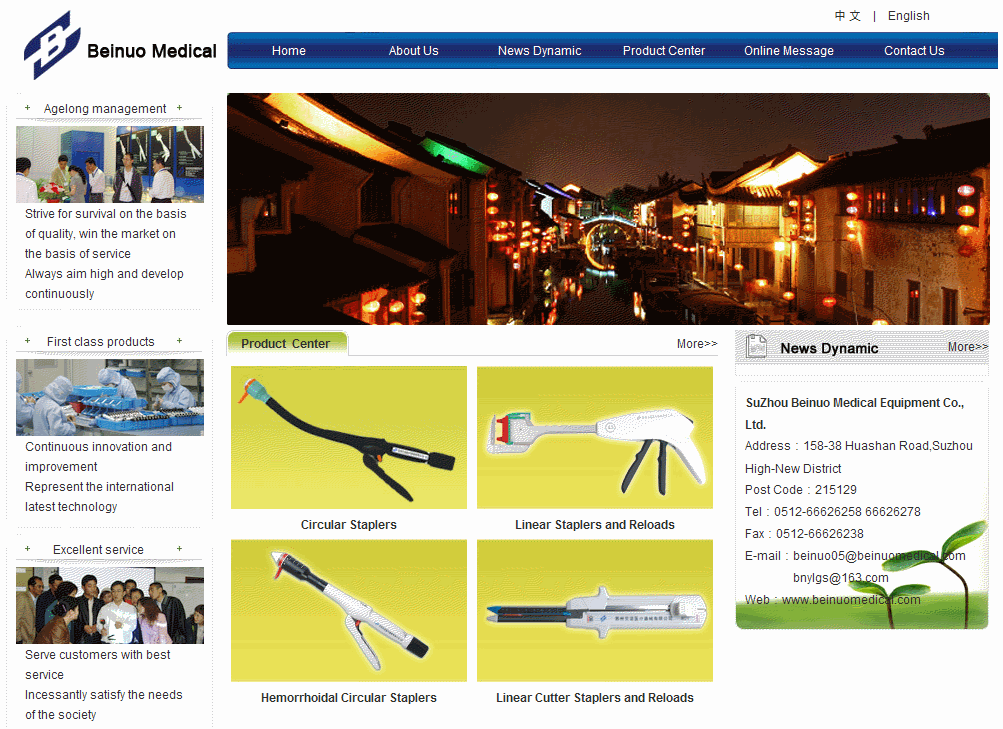The image size is (1003, 729).
Task: View the Hemorrhoidal Circular Staplers product image
Action: coord(349,611)
